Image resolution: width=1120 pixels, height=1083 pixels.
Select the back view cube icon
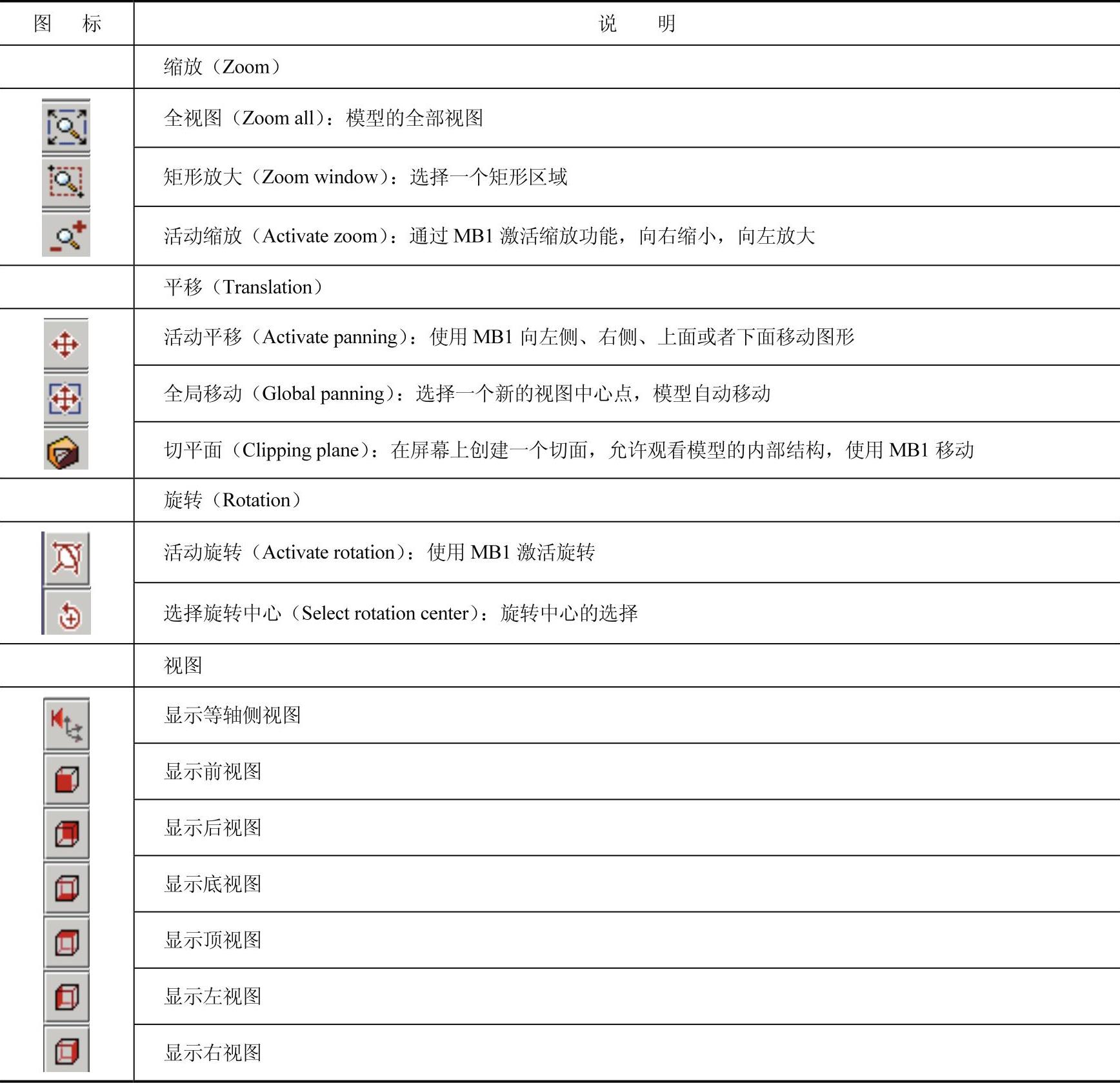tap(66, 834)
